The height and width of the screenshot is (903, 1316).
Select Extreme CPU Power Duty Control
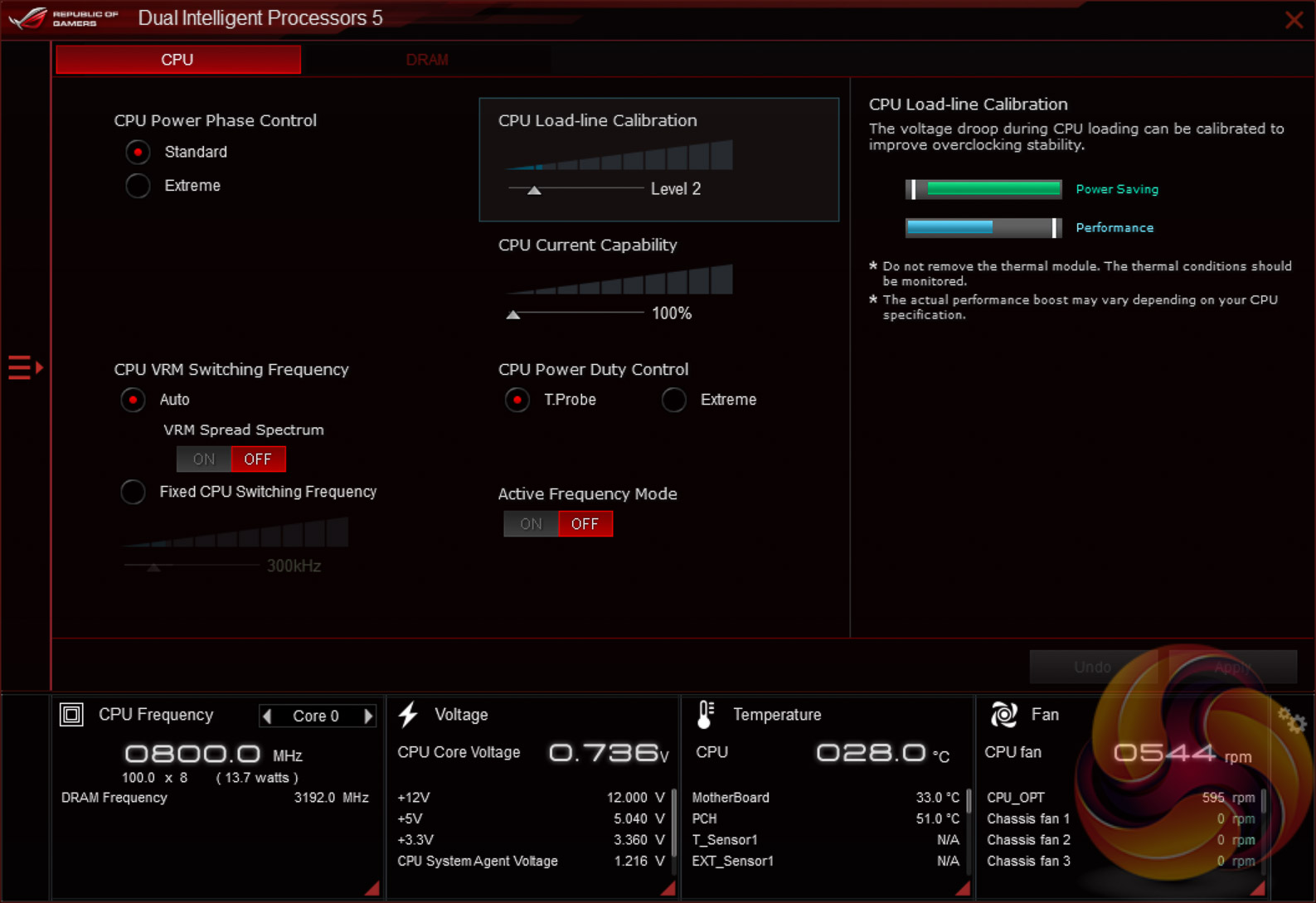tap(674, 400)
